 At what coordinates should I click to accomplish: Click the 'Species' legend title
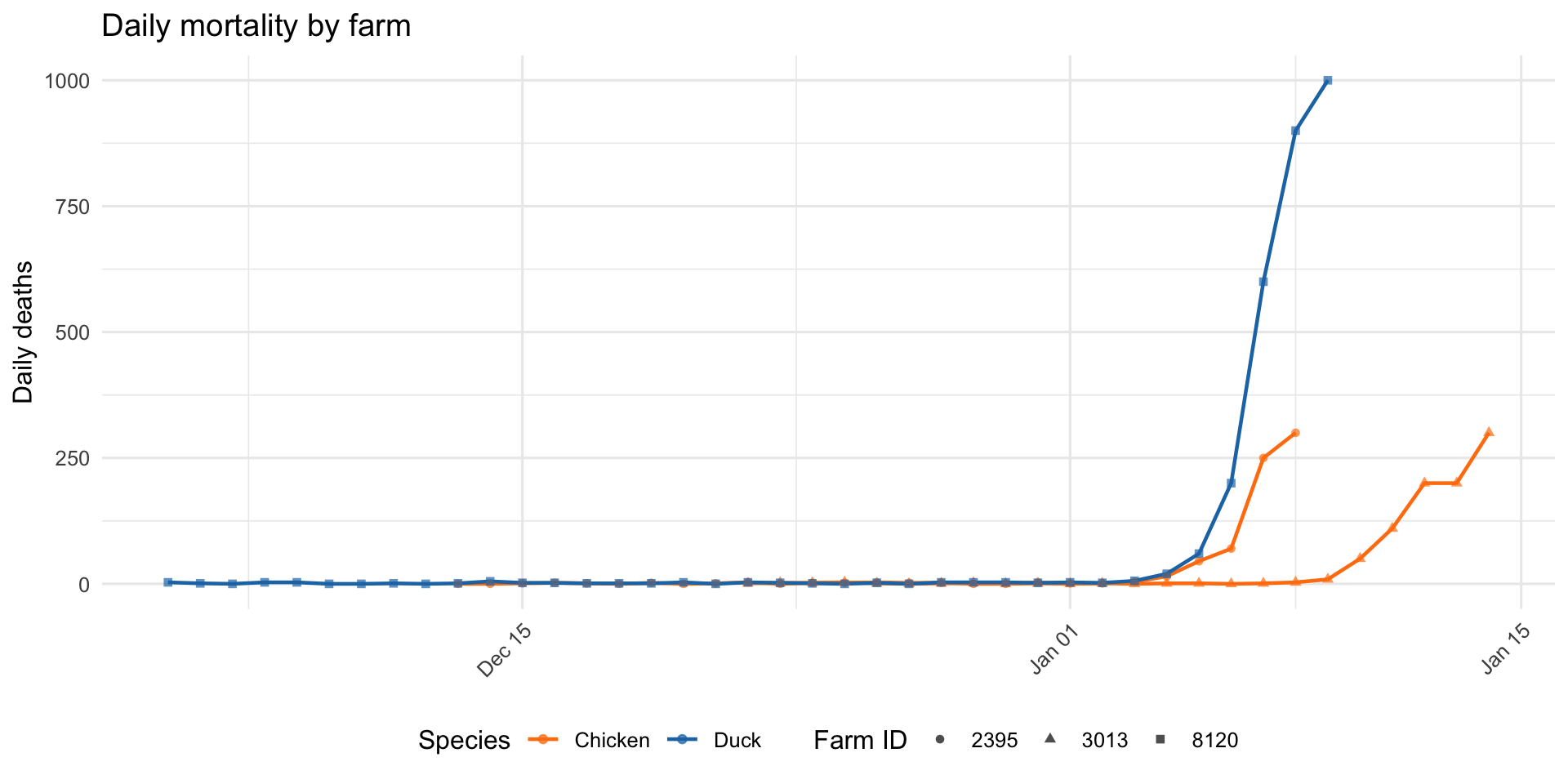464,740
